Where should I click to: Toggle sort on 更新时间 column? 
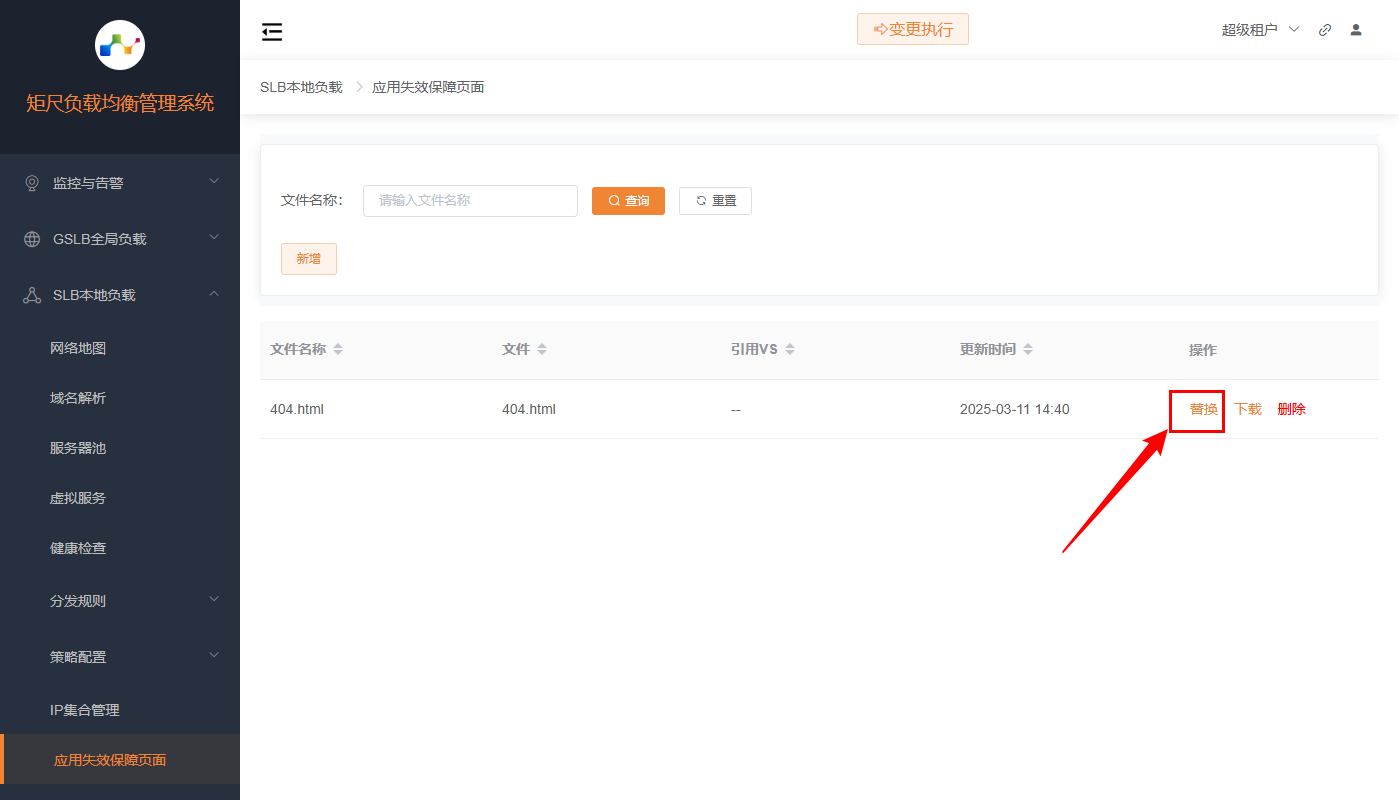(1028, 348)
